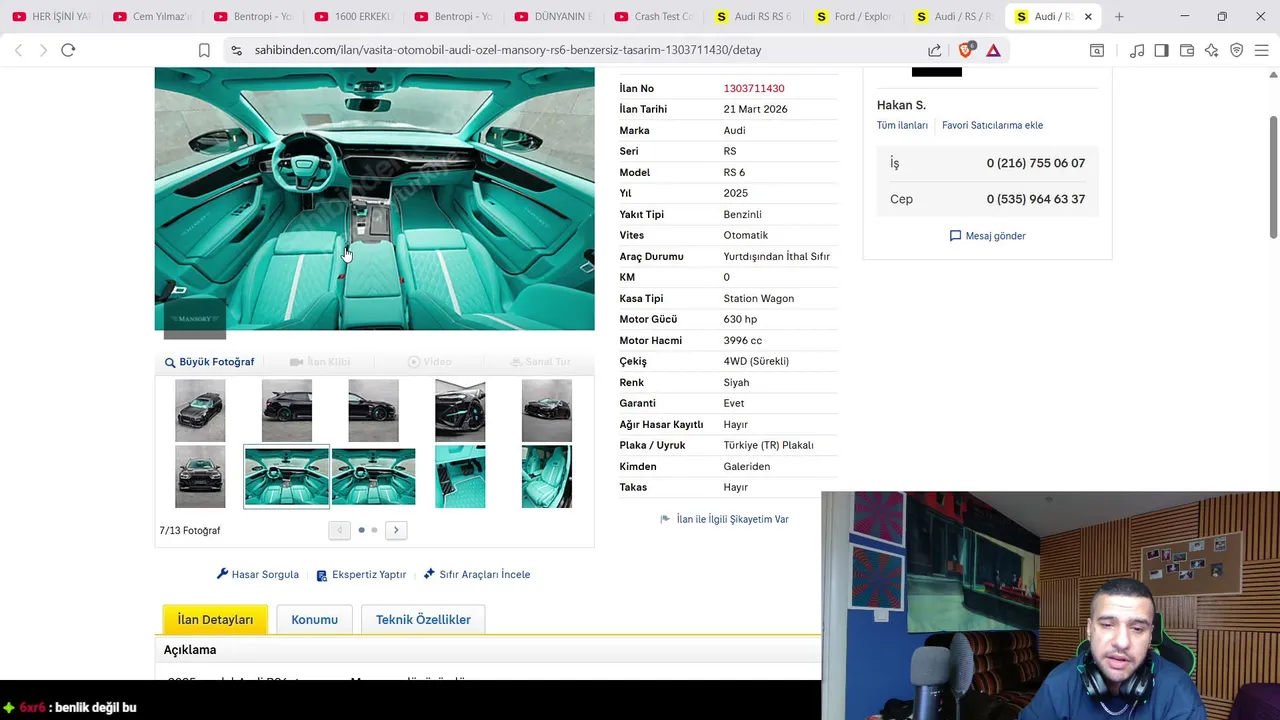Bookmark this page icon
The width and height of the screenshot is (1280, 720).
pos(204,50)
